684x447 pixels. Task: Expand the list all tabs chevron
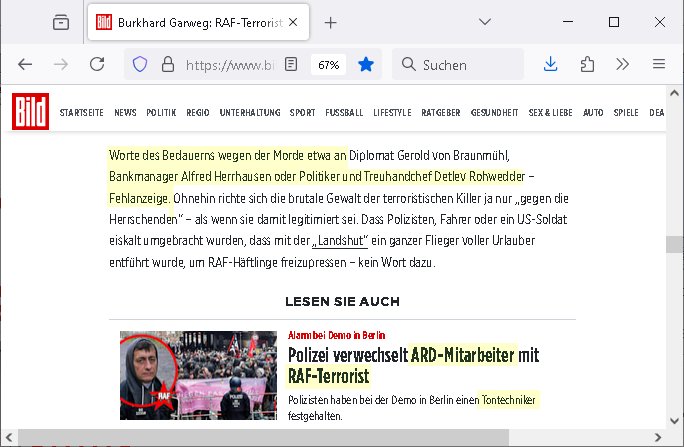pos(485,22)
